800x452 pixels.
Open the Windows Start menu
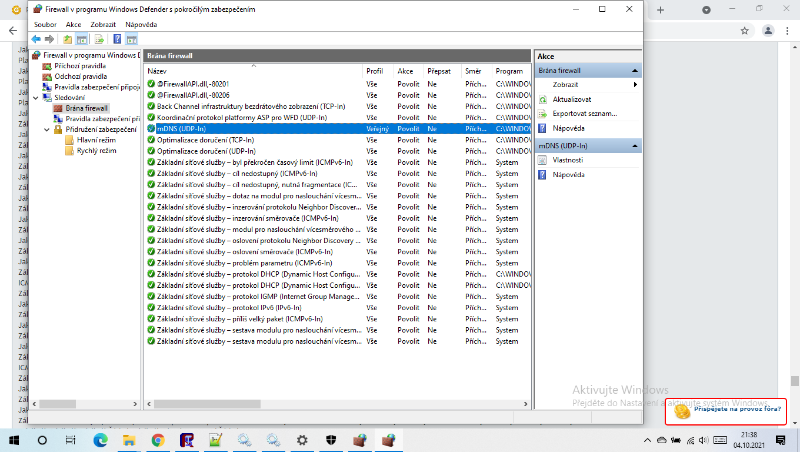click(x=14, y=440)
